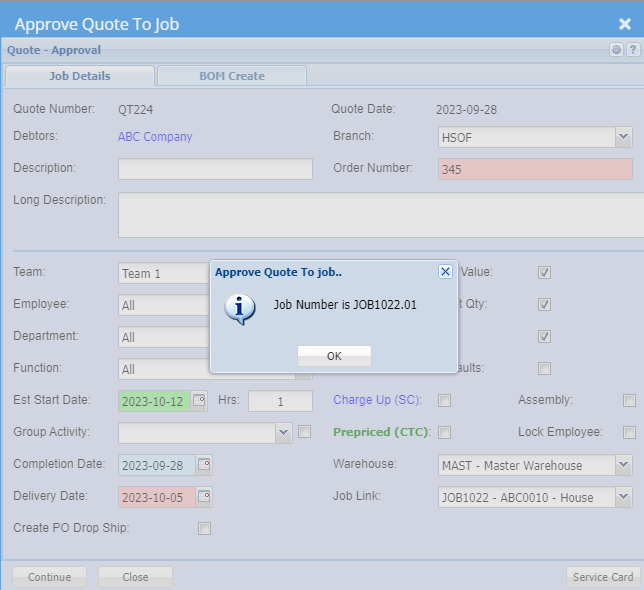Toggle the Charge Up (SC) checkbox
Viewport: 644px width, 590px height.
445,401
